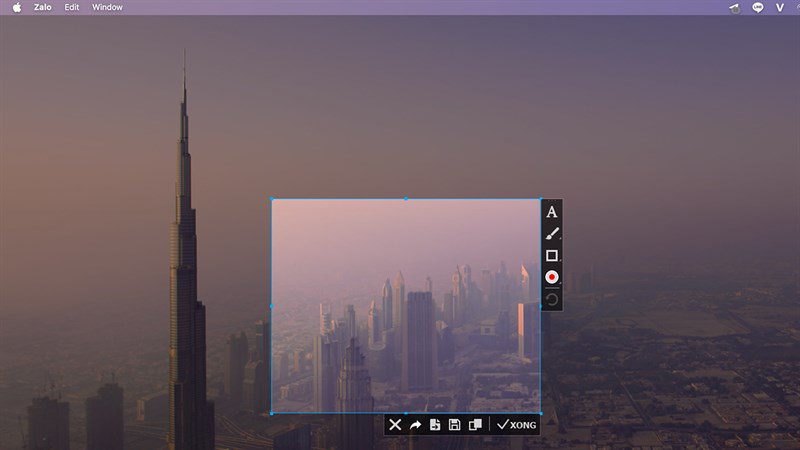Click the copy to clipboard icon
This screenshot has width=800, height=450.
click(x=475, y=424)
